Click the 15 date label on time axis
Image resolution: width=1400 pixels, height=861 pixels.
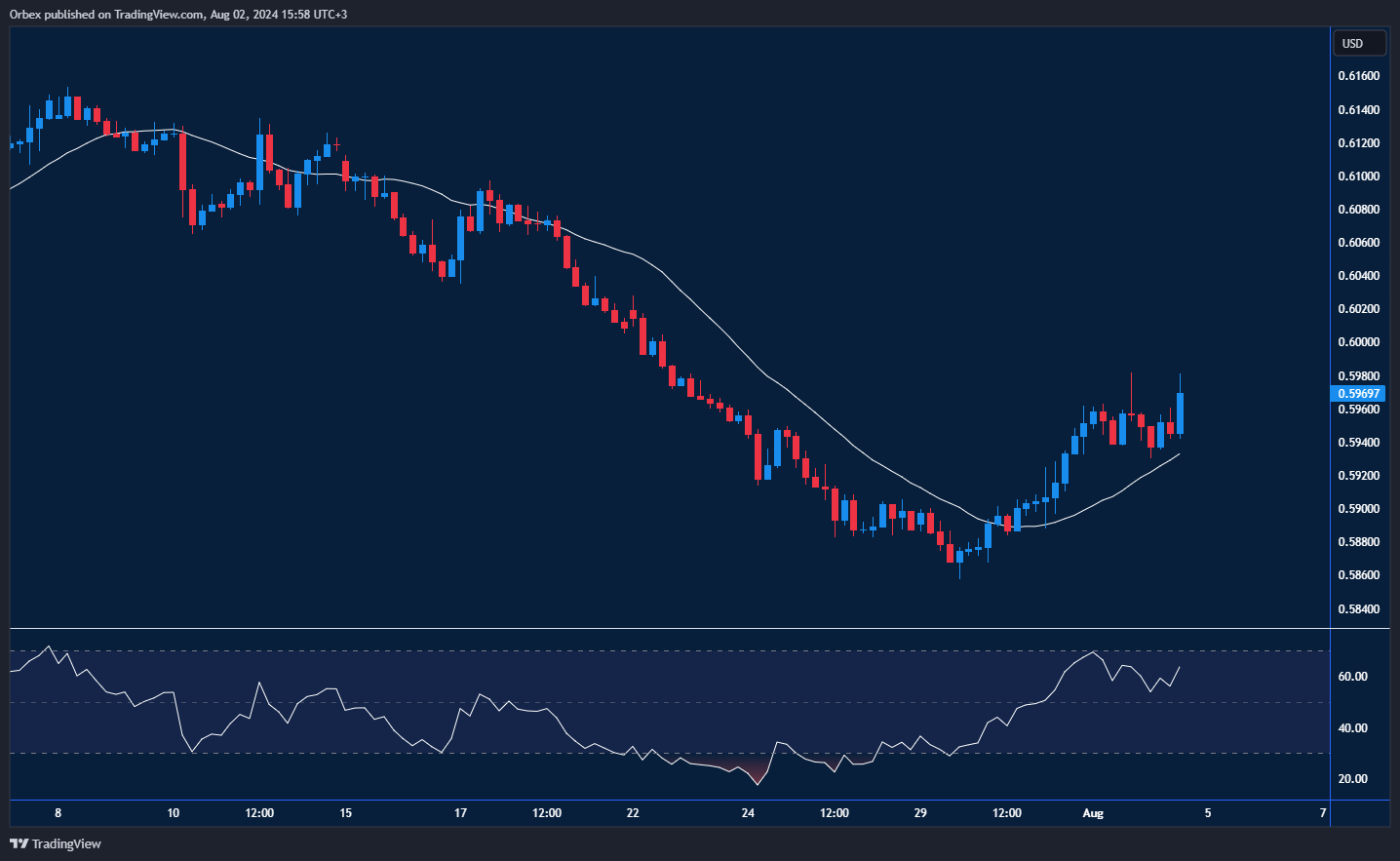tap(345, 813)
